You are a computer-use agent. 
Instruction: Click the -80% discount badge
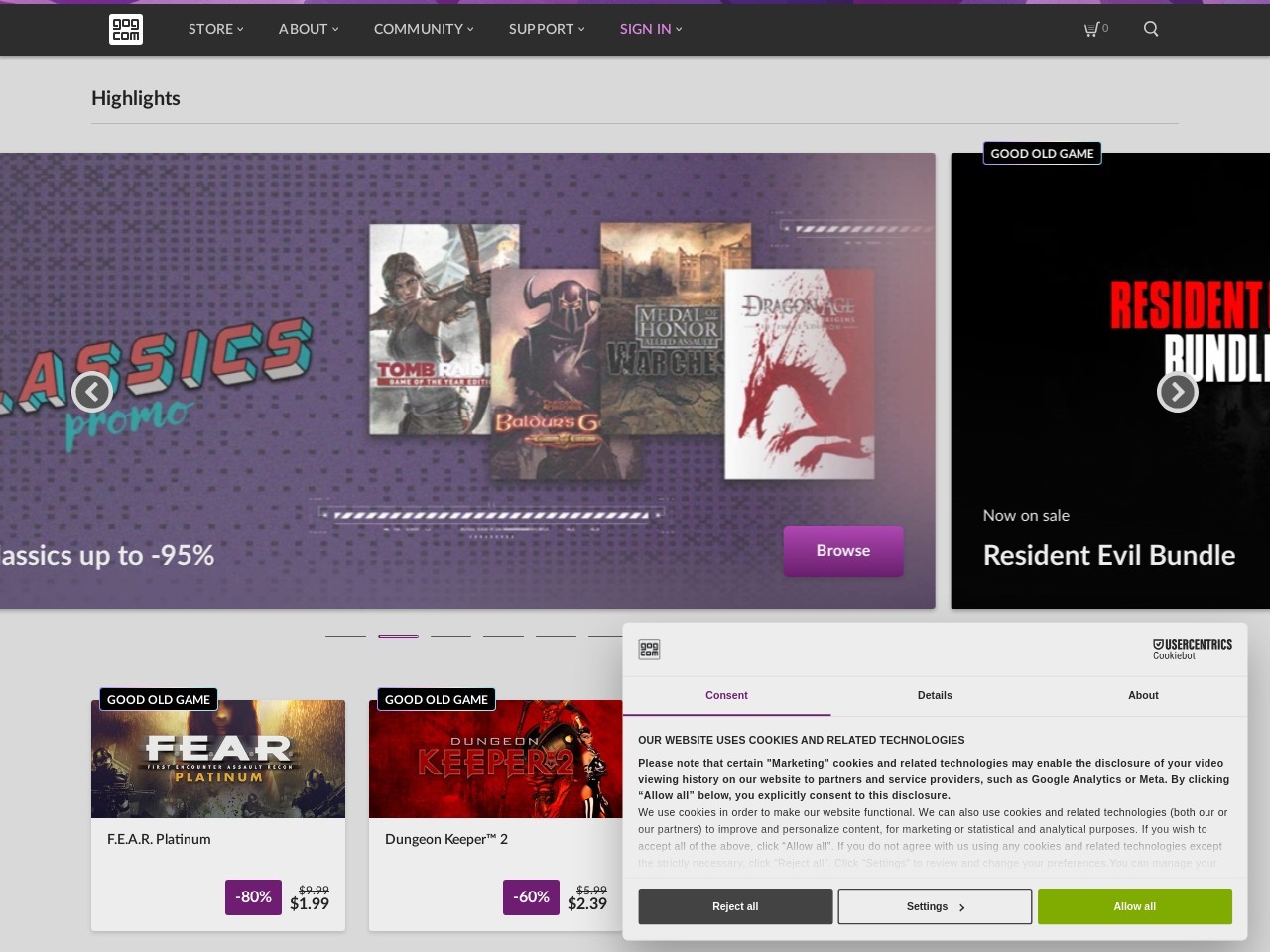point(253,897)
